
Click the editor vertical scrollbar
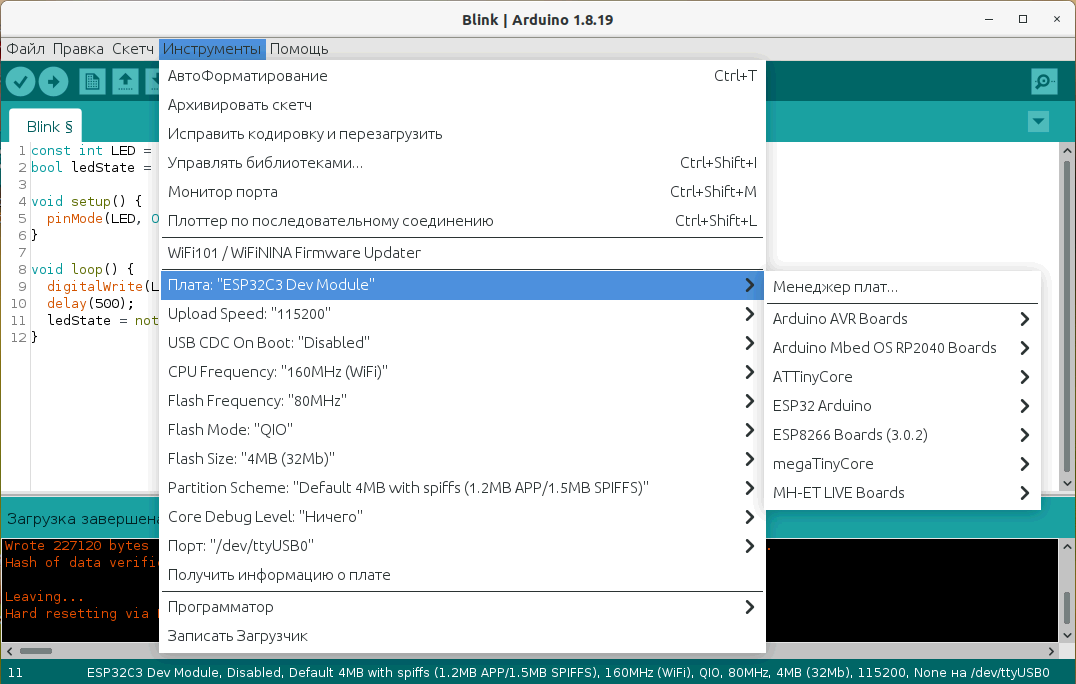coord(1066,316)
